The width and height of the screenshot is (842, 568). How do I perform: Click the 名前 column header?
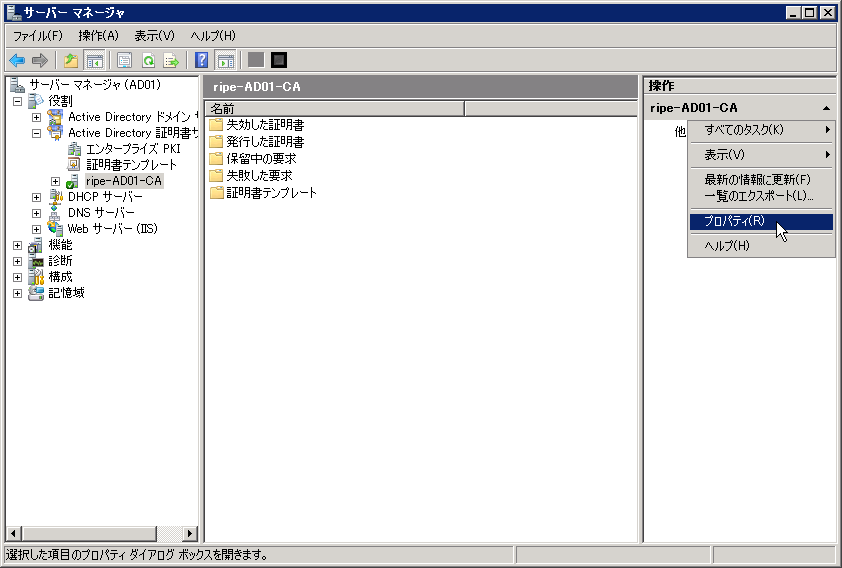335,108
